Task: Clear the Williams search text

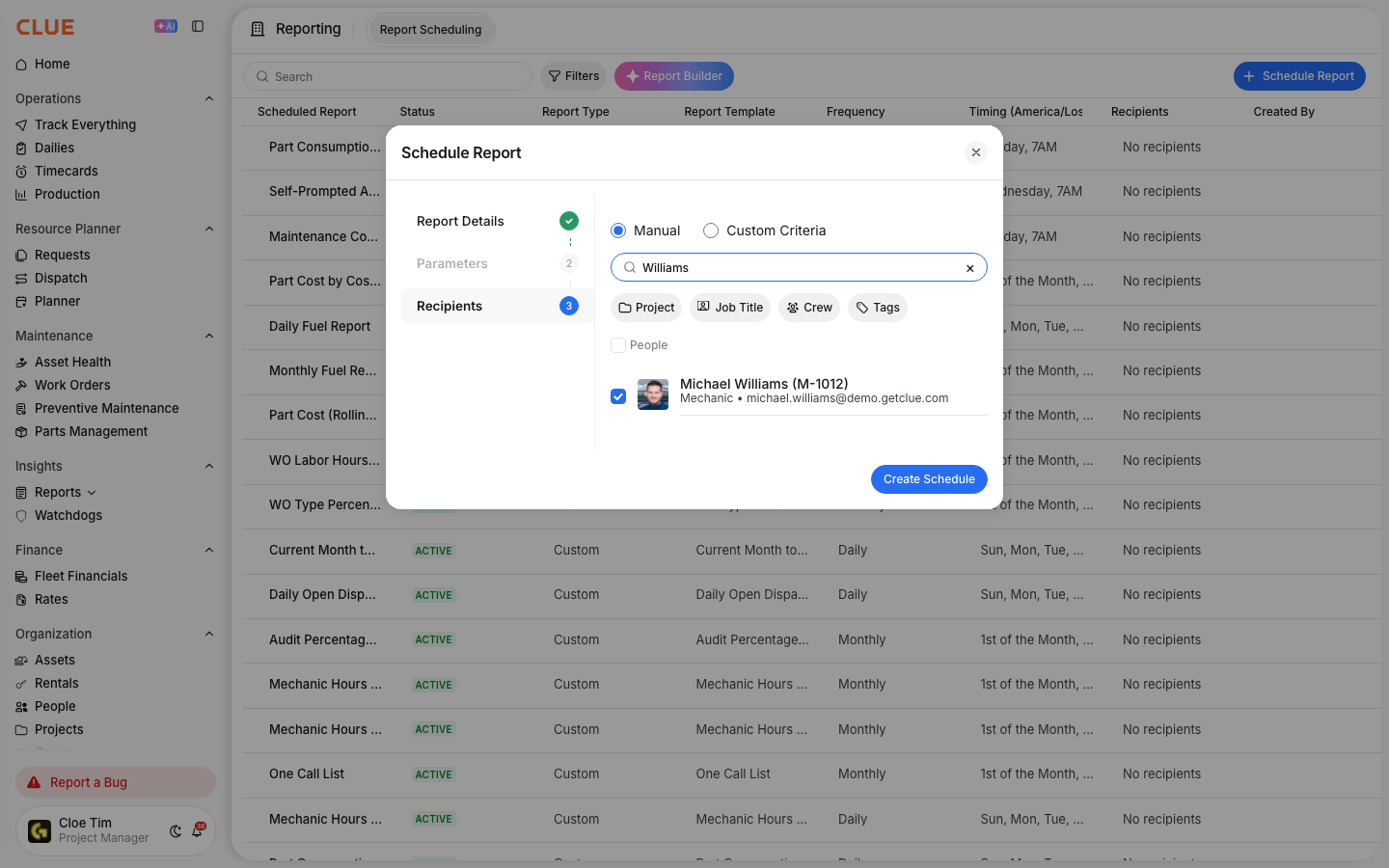Action: point(970,268)
